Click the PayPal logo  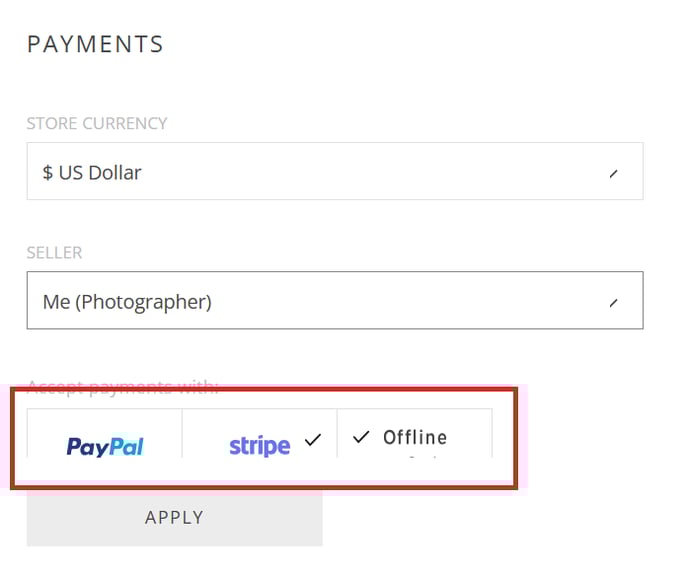(x=105, y=446)
